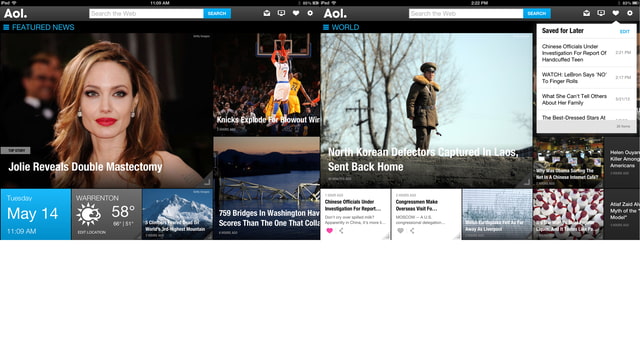Expand the Chinese Officials card corner arrow

point(386,236)
